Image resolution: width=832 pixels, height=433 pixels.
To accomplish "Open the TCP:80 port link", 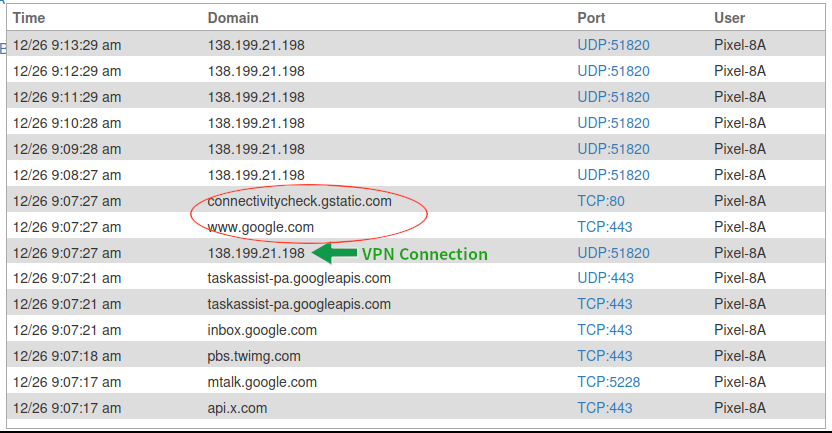I will [x=600, y=201].
